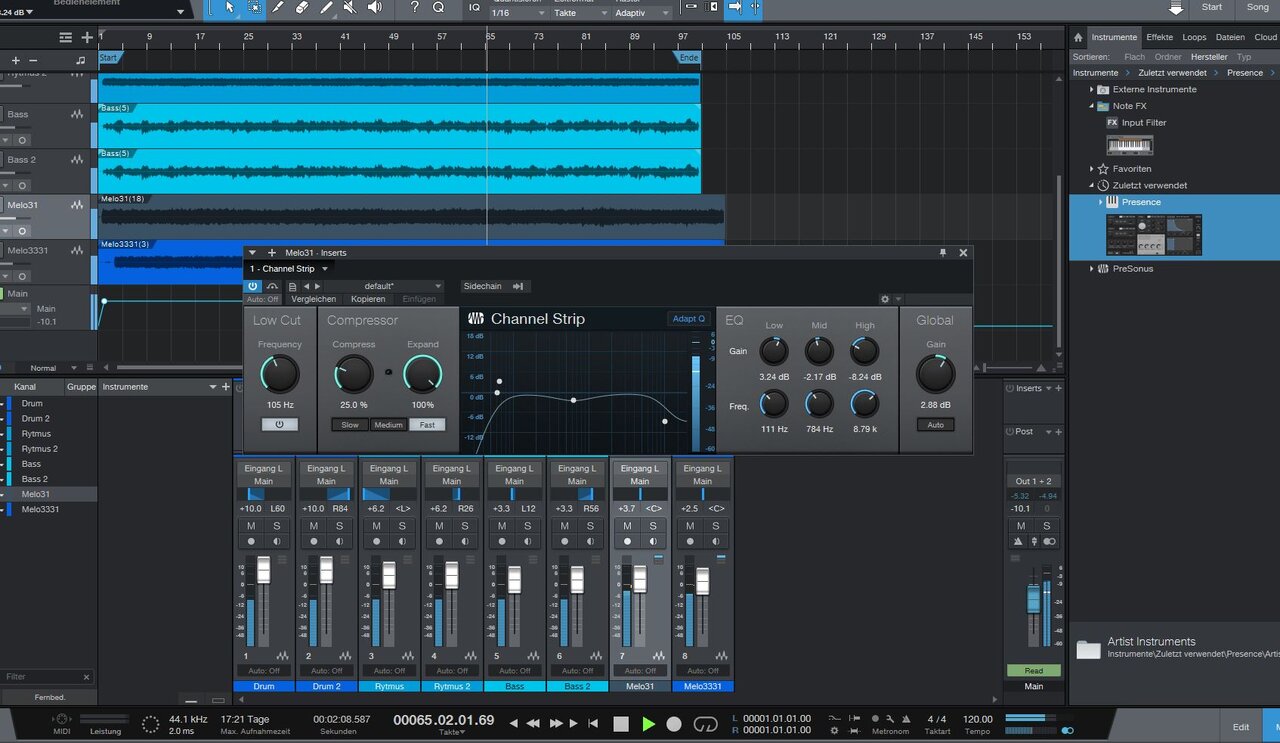Open the Start page button

(x=1211, y=7)
